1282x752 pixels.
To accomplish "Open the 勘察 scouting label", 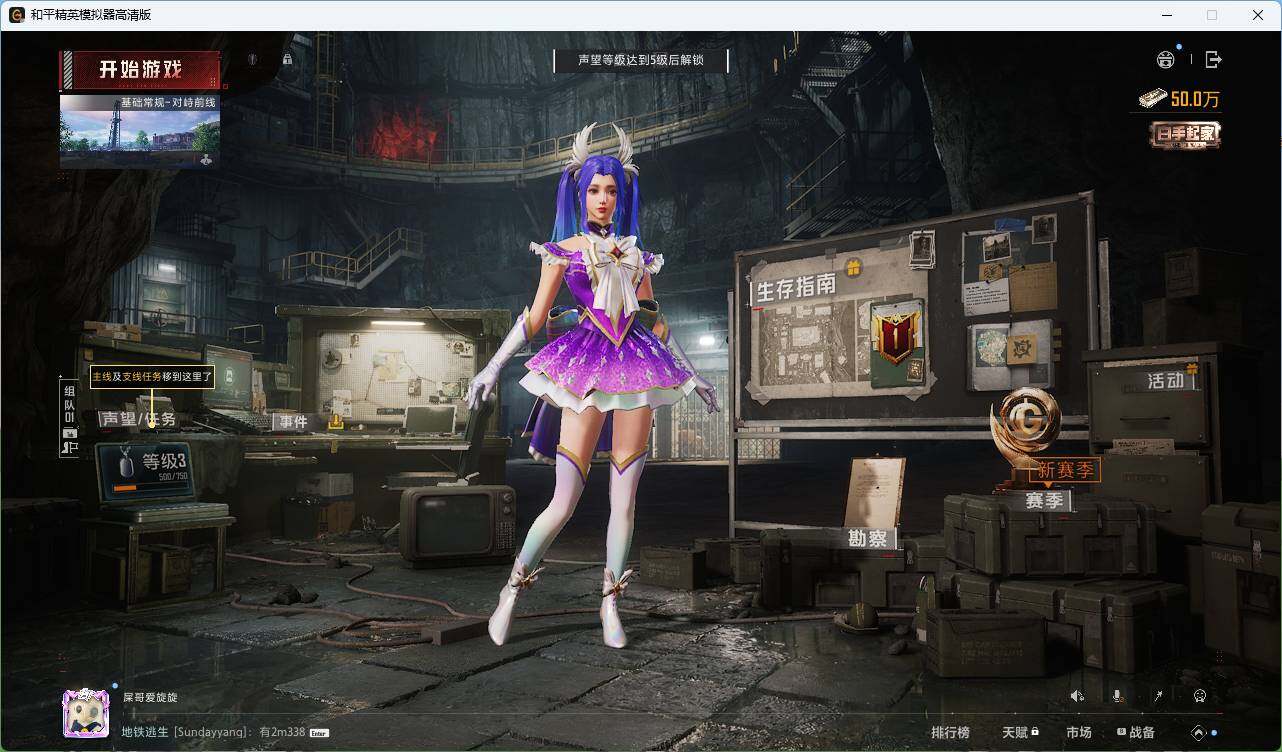I will point(867,538).
